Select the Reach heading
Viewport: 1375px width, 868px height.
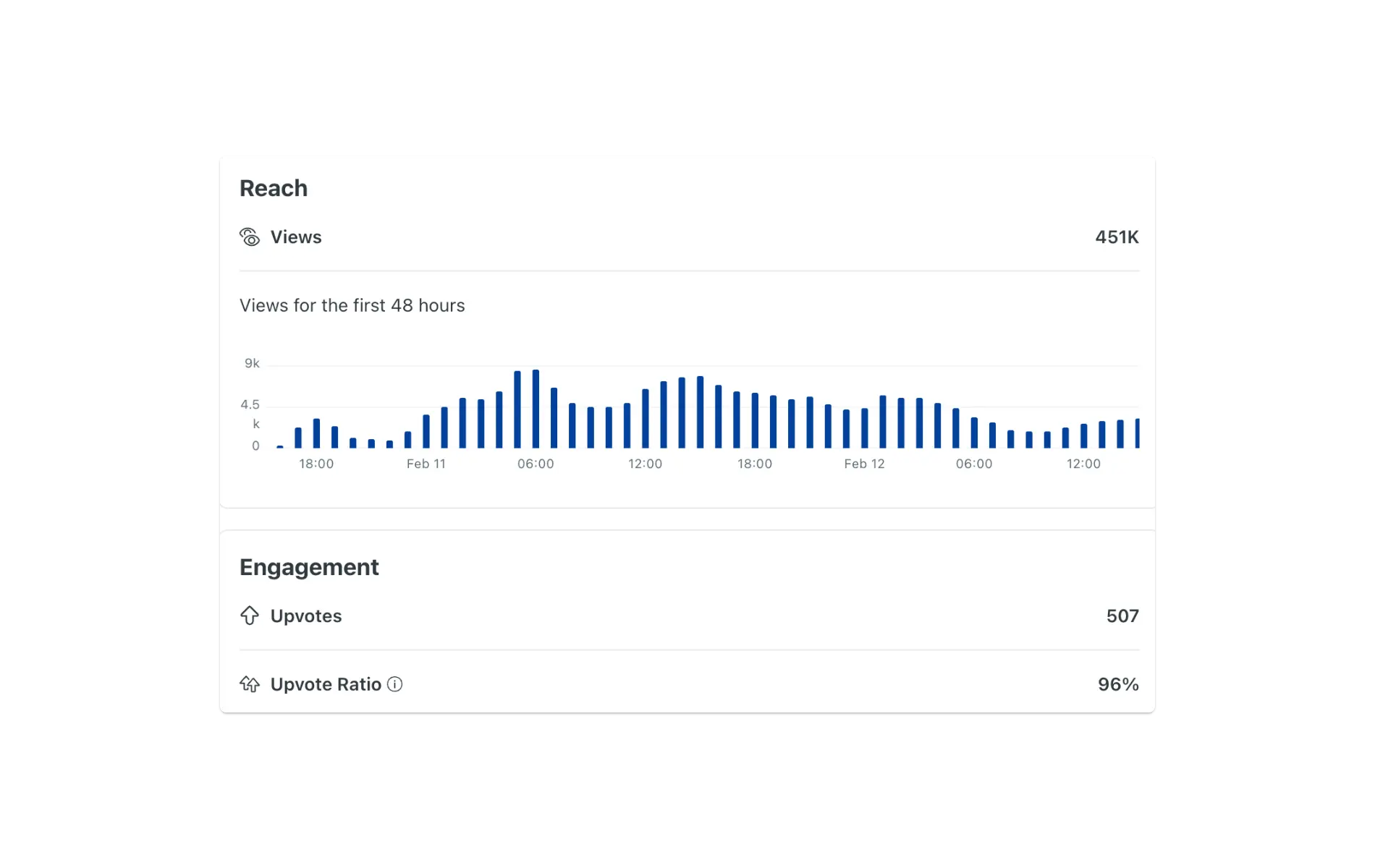(x=274, y=188)
